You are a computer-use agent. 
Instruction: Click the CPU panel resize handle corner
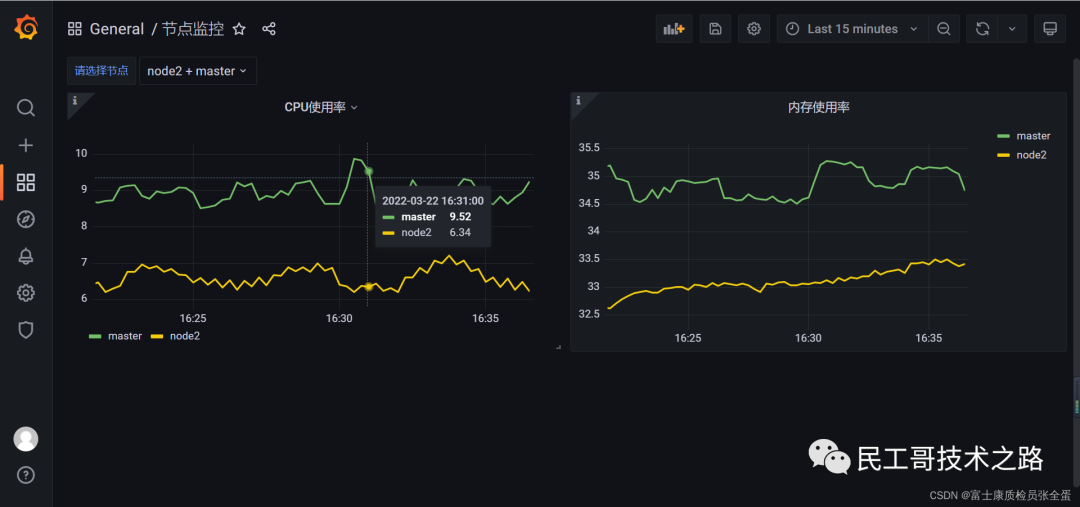pos(558,347)
